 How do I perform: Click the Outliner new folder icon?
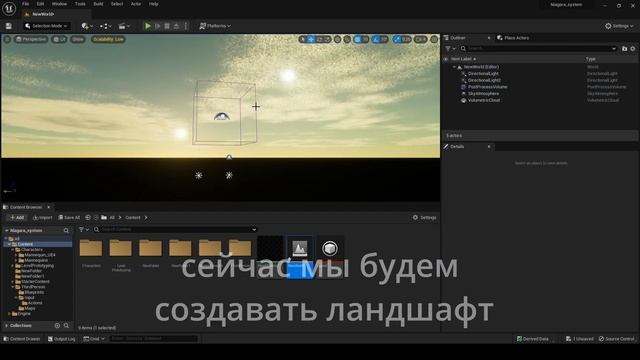click(x=624, y=49)
